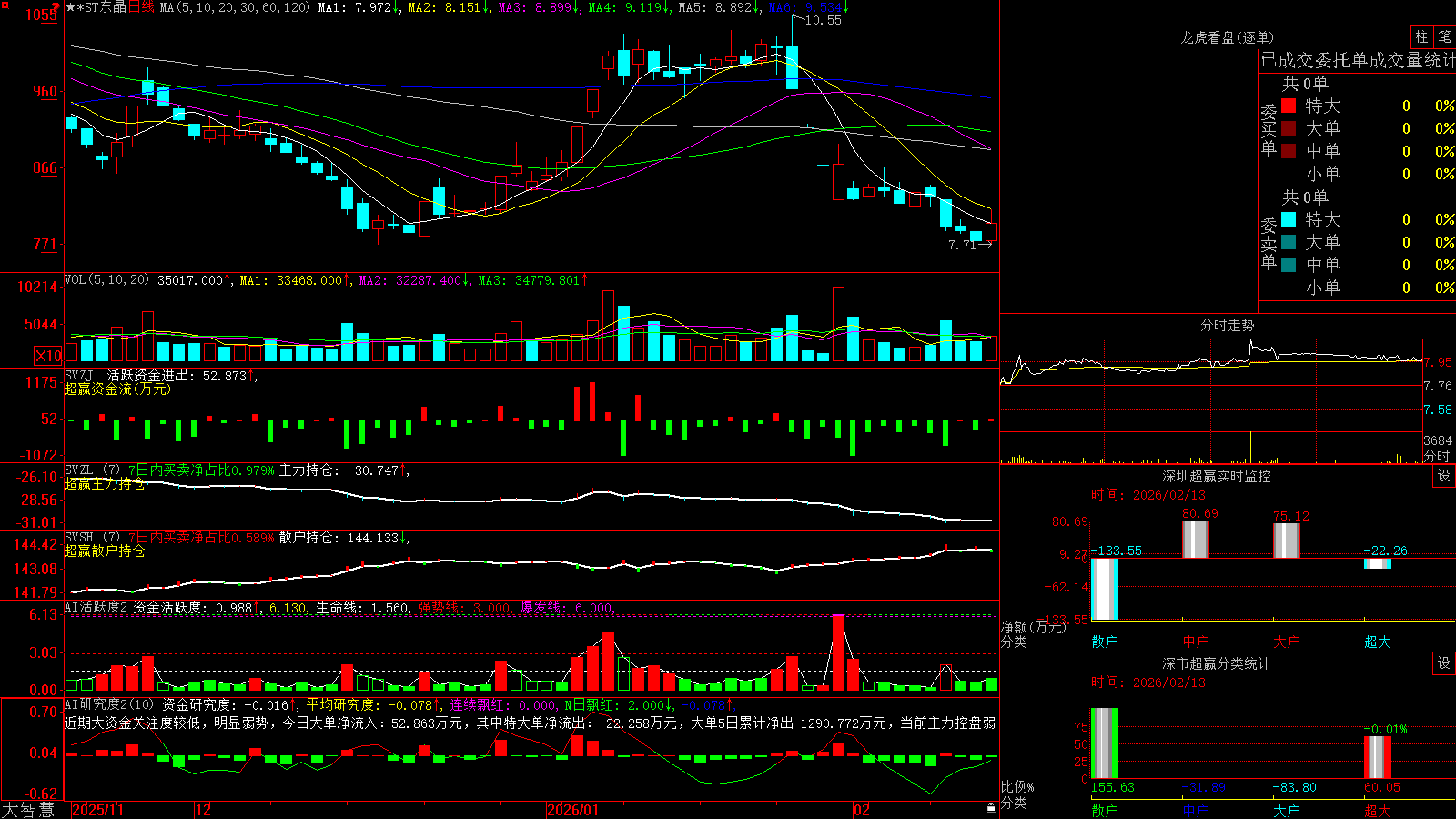
Task: Click the 已成交委托单成交量统计 header
Action: (x=1358, y=60)
